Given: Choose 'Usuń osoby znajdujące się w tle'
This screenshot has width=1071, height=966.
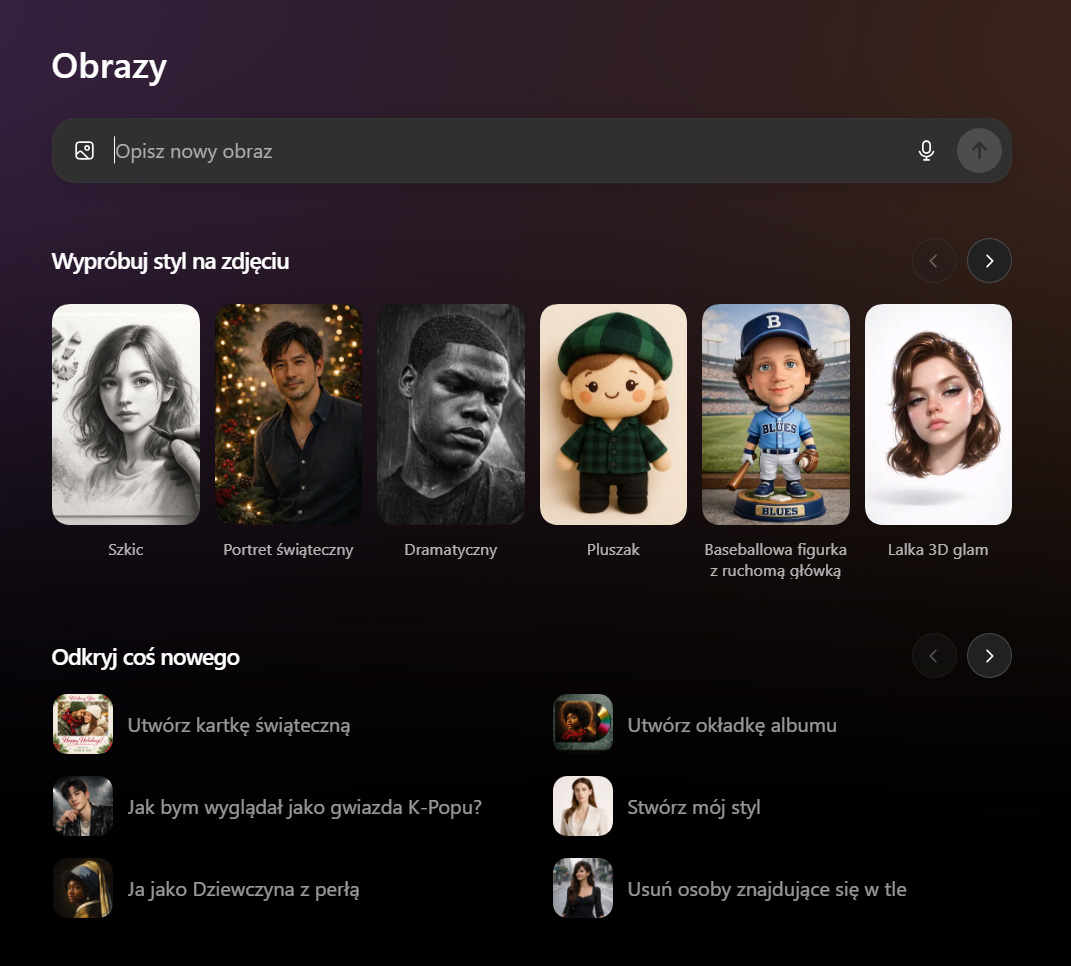Looking at the screenshot, I should tap(766, 889).
